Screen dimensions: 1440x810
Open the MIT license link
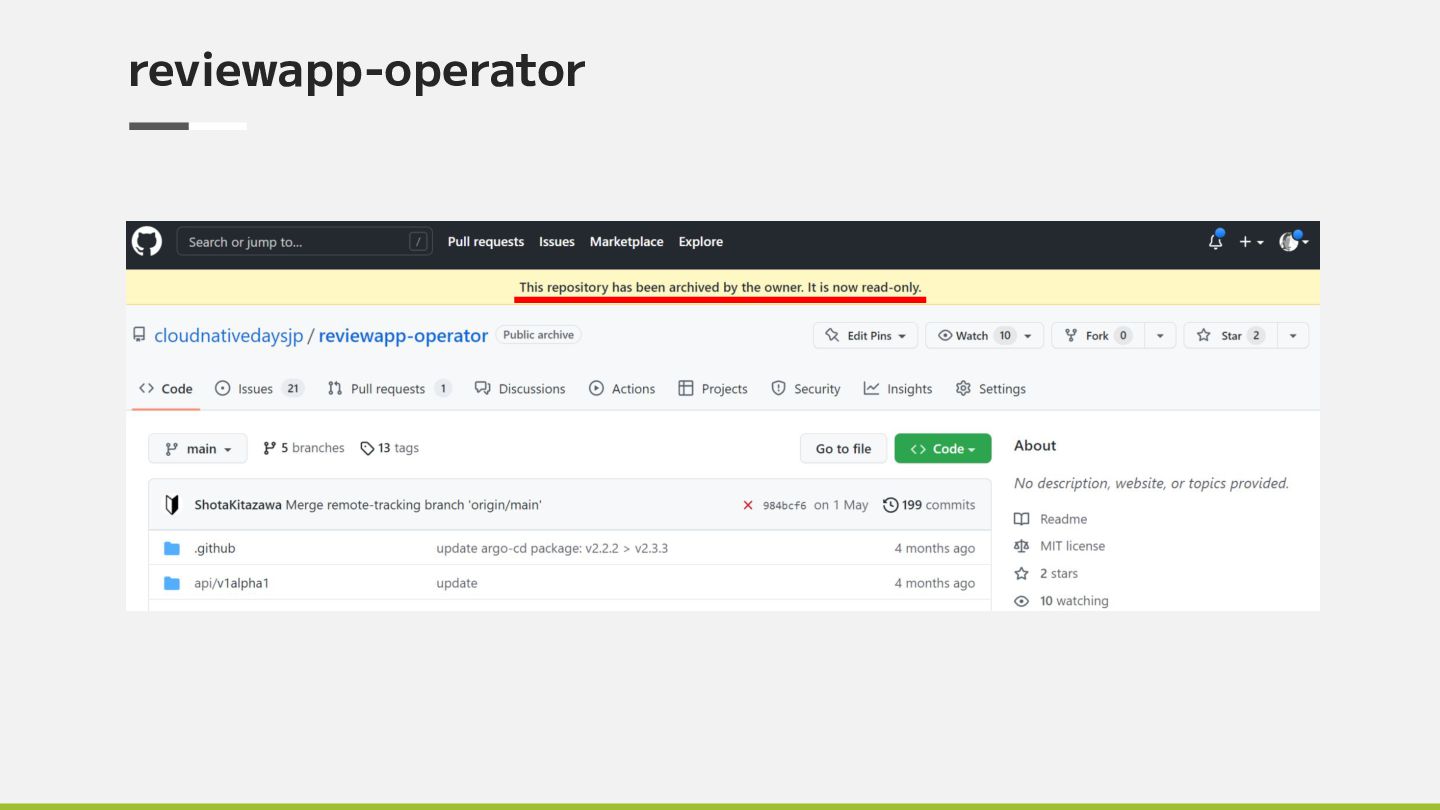[1060, 546]
